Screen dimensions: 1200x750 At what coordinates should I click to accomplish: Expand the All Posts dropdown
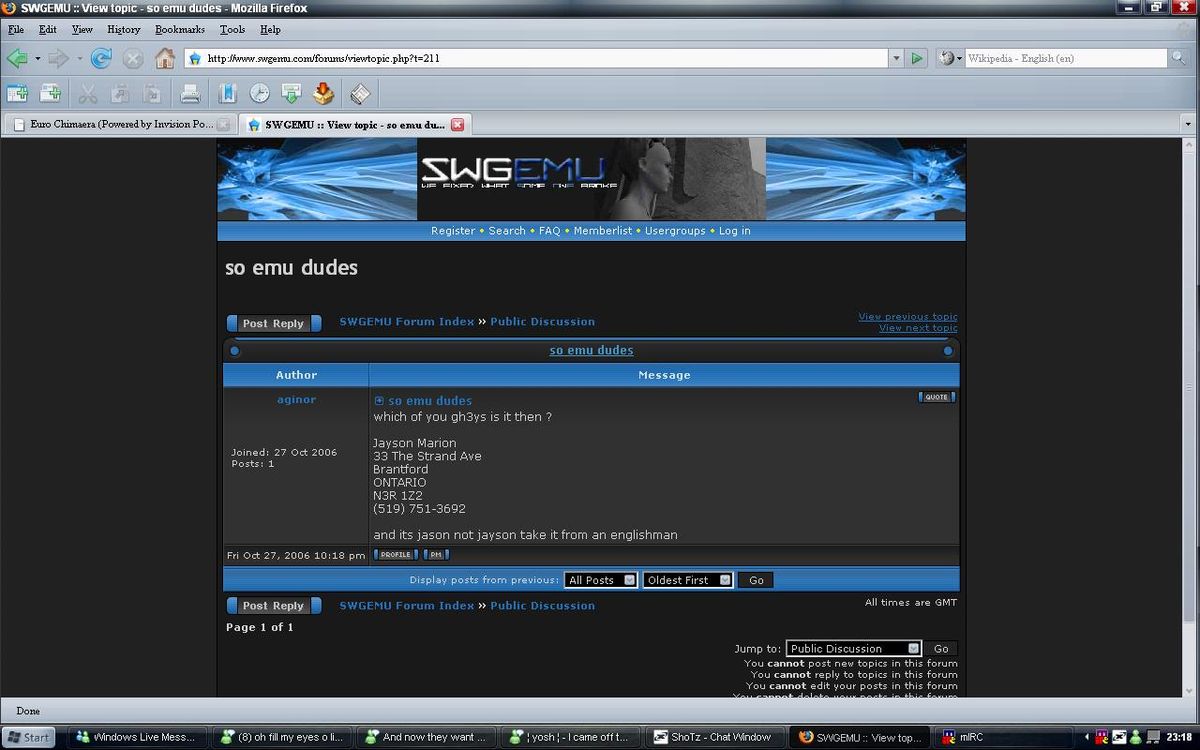600,580
